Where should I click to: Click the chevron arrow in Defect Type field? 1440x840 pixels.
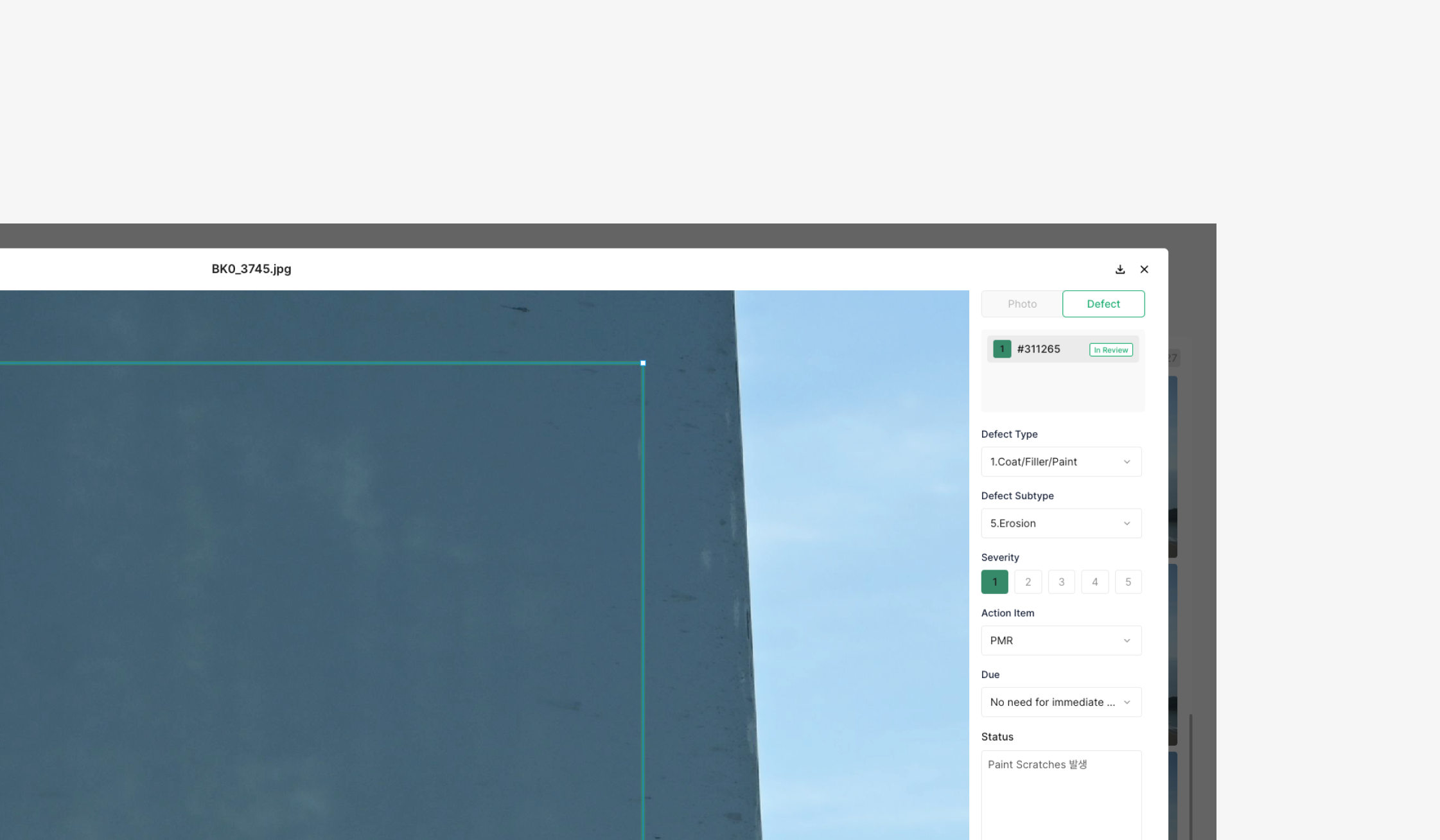(1127, 462)
